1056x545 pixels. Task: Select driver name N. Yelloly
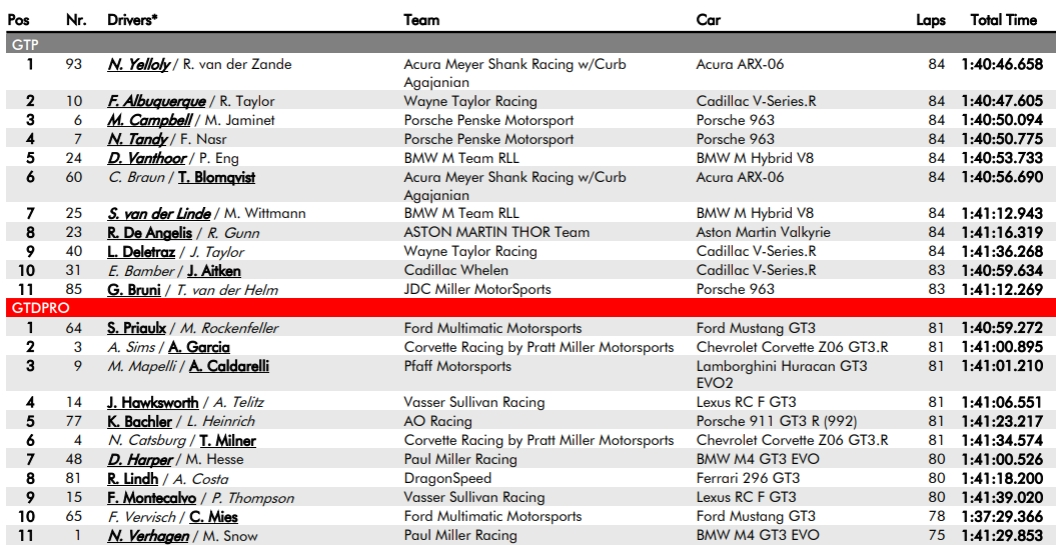click(138, 65)
